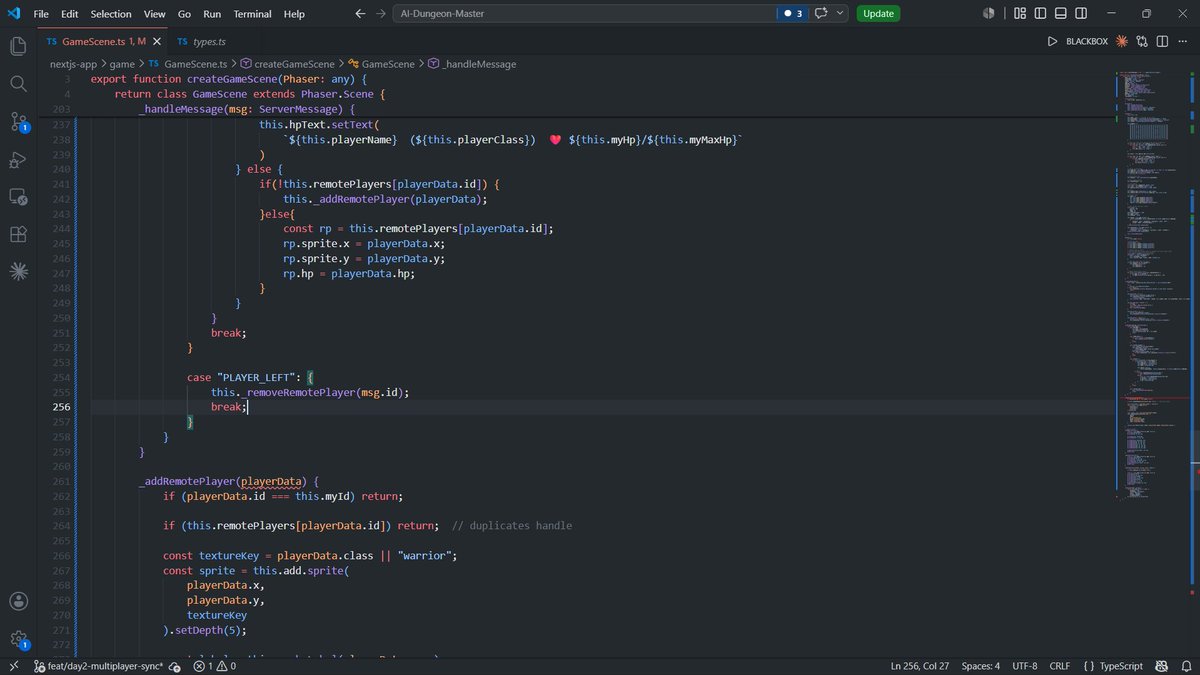
Task: Click the Customize Layout icon
Action: 1019,14
